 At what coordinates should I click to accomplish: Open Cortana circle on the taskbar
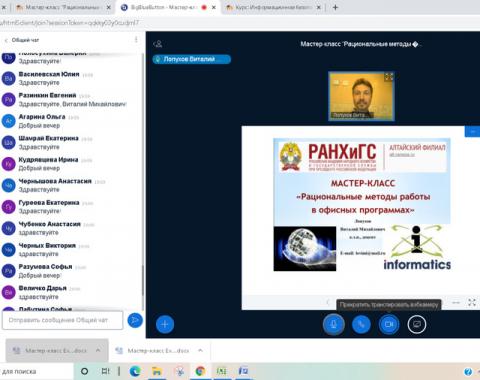pyautogui.click(x=84, y=371)
